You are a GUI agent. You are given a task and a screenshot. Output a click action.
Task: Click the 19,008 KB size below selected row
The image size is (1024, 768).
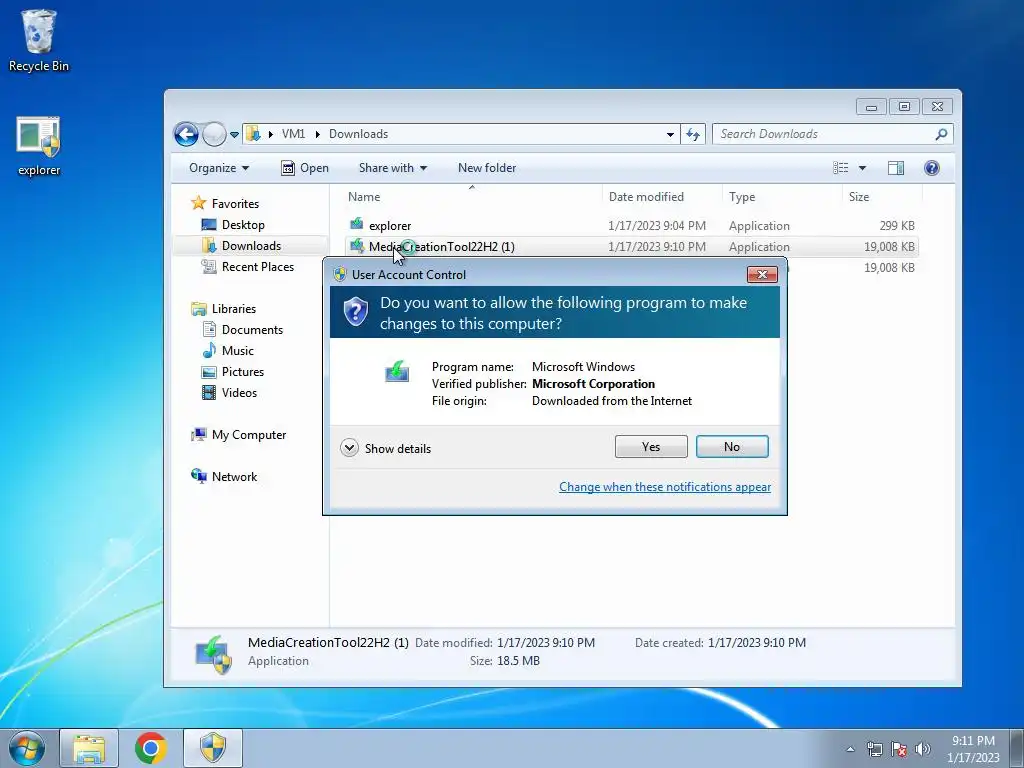click(x=889, y=268)
